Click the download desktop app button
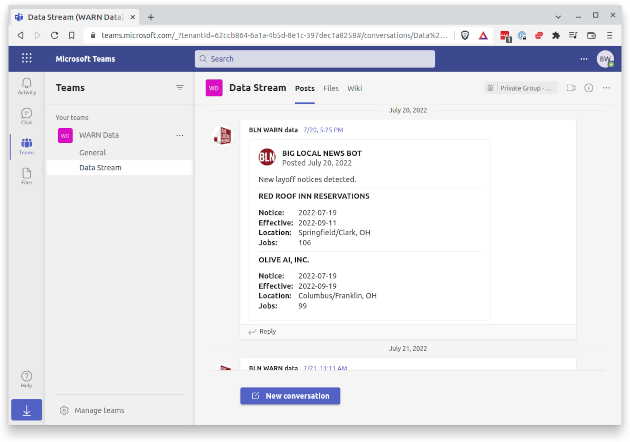Screen dimensions: 630x442 (x=27, y=410)
